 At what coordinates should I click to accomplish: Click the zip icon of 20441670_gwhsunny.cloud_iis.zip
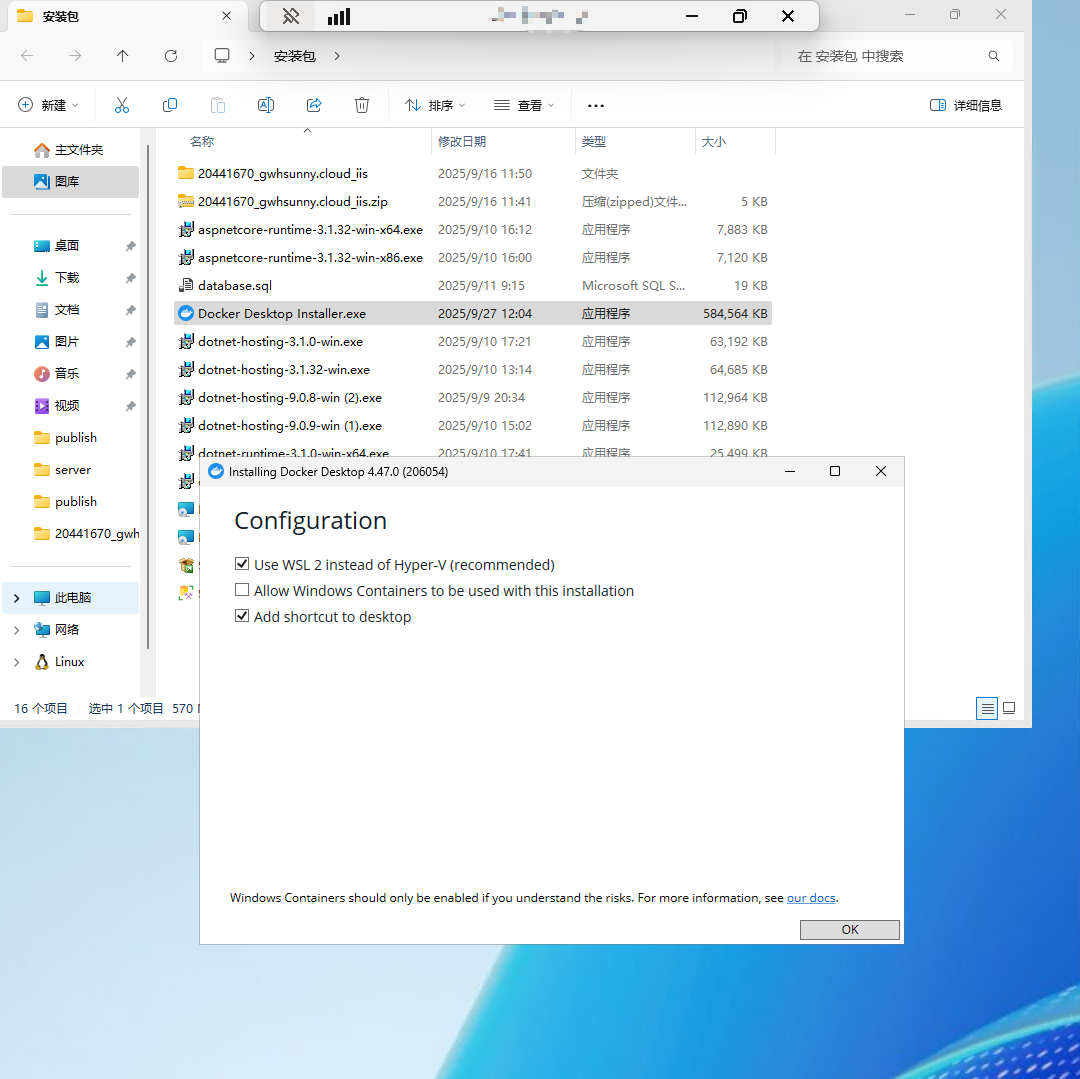186,201
